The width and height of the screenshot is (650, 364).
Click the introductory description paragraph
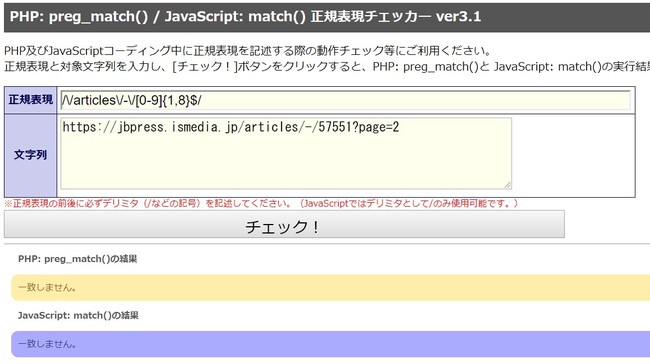pyautogui.click(x=327, y=58)
